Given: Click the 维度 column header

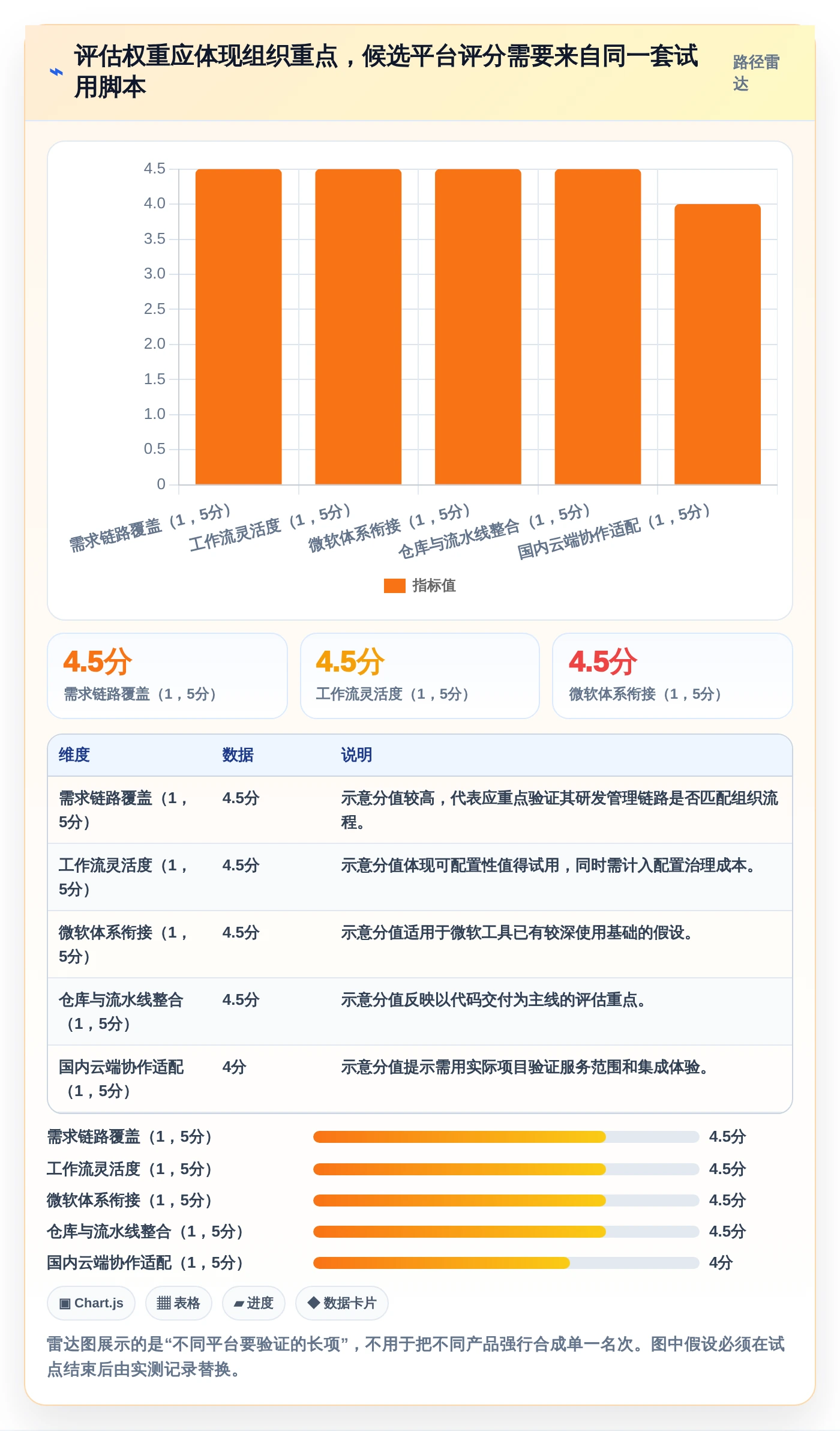Looking at the screenshot, I should click(74, 755).
